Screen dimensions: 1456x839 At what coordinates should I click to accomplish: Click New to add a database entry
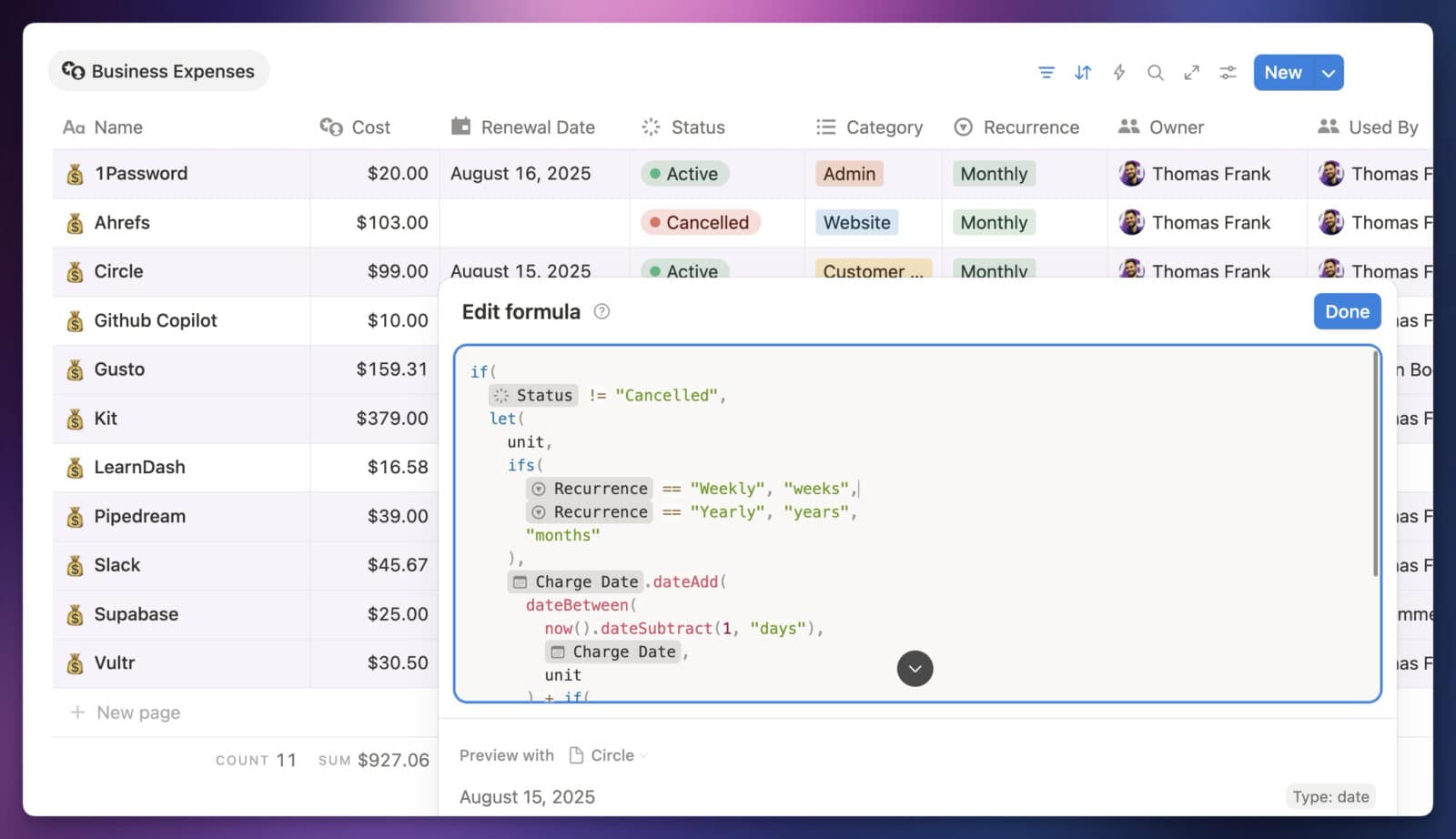tap(1282, 72)
